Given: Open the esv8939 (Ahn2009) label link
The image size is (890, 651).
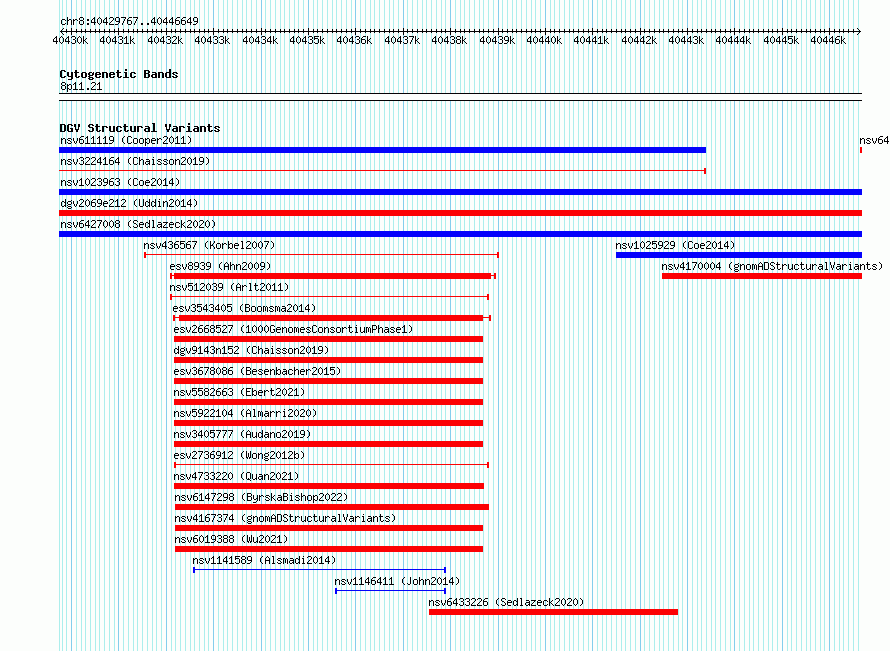Looking at the screenshot, I should [220, 266].
